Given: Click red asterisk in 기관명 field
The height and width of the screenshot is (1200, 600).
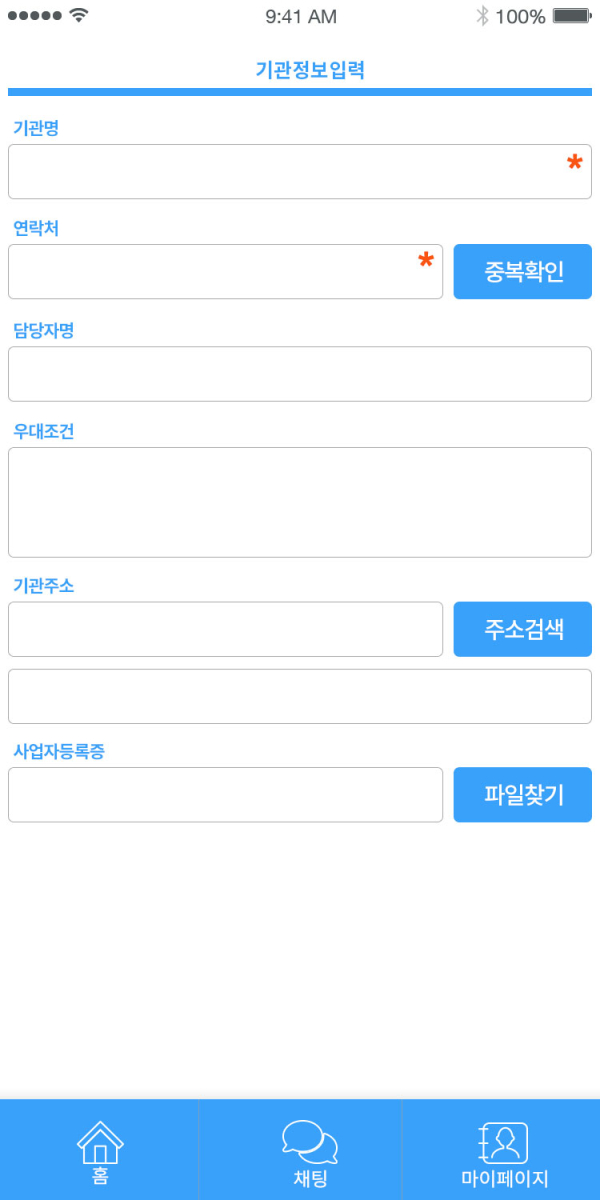Looking at the screenshot, I should (575, 163).
